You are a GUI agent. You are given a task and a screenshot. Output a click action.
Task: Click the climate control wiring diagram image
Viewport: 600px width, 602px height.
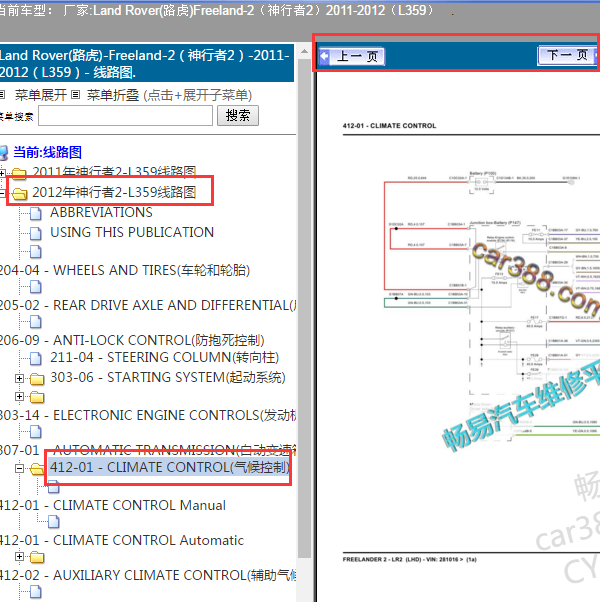click(x=491, y=307)
